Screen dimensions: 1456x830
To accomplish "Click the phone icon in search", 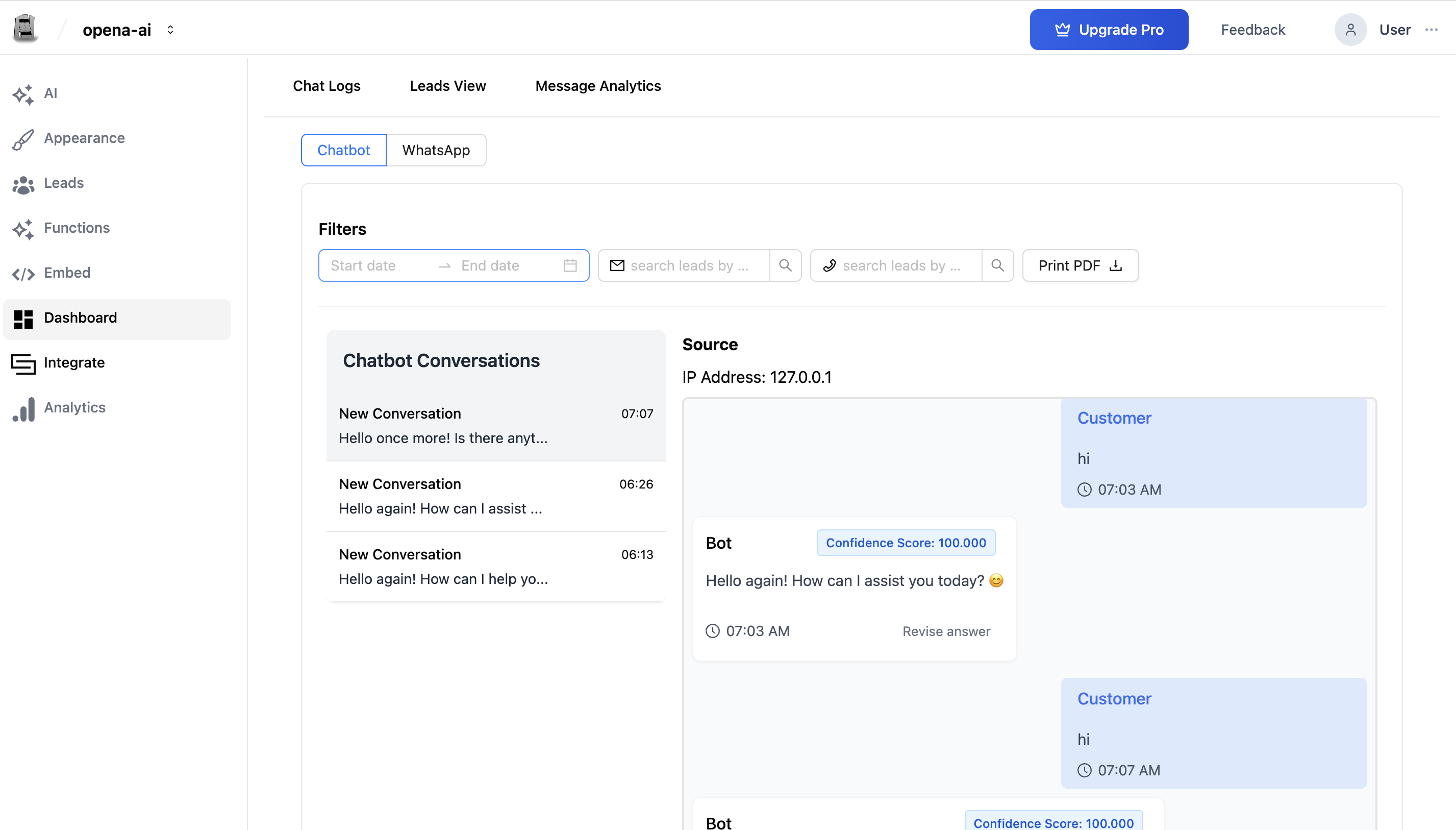I will pos(830,265).
